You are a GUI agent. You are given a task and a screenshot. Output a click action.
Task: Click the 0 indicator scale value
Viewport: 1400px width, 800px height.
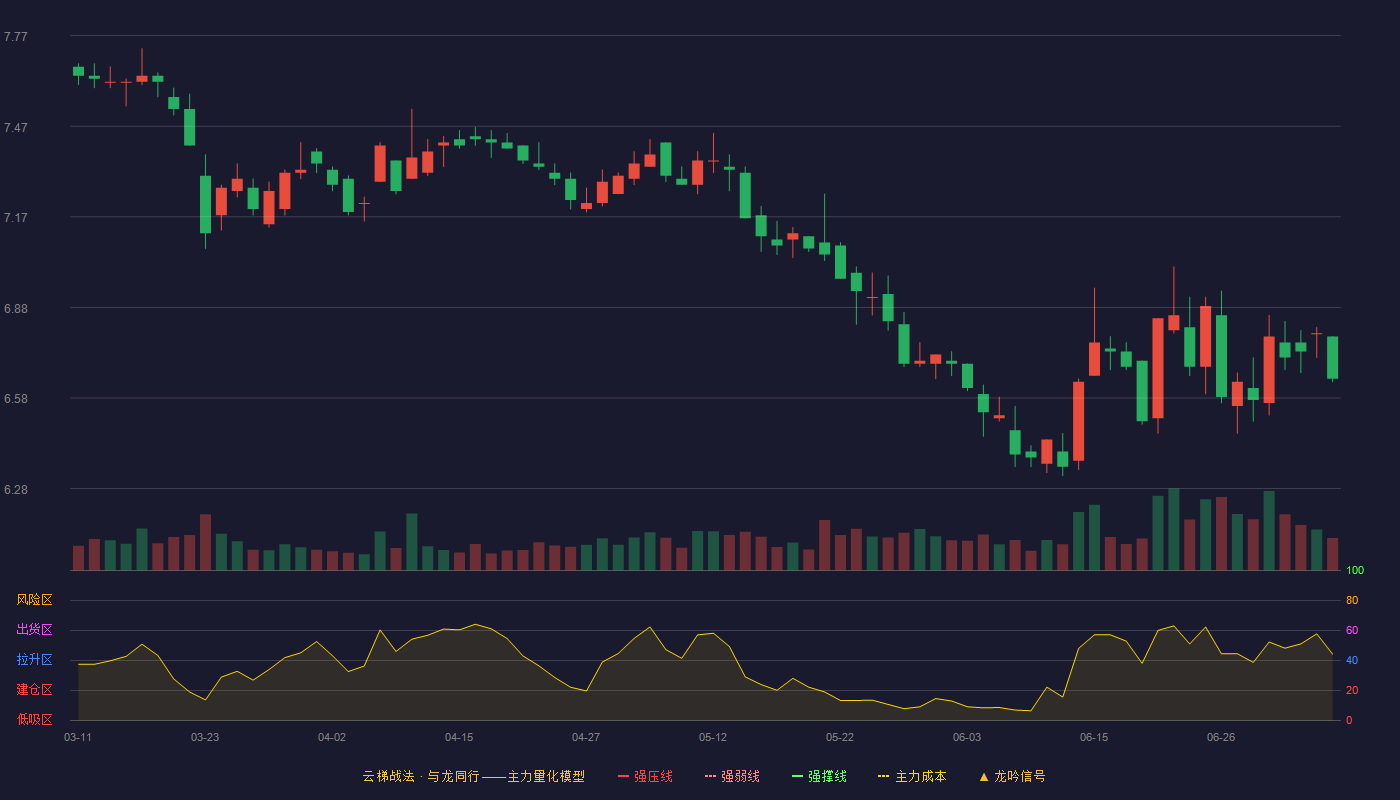[1349, 720]
